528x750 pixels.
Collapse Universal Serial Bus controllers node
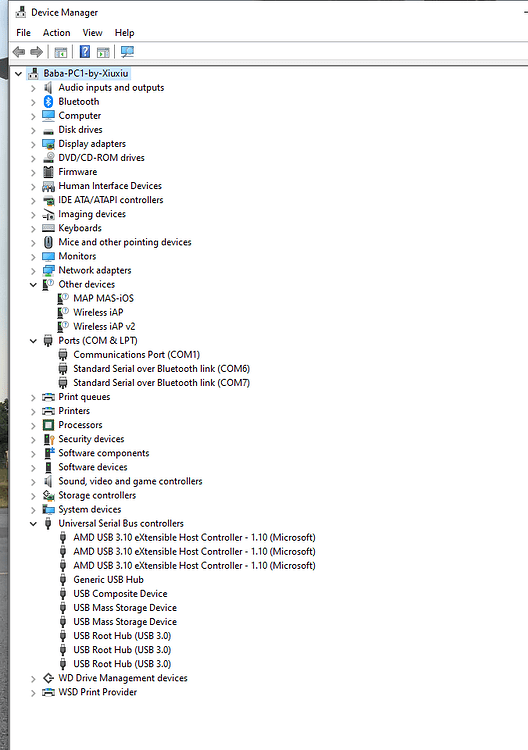point(33,524)
